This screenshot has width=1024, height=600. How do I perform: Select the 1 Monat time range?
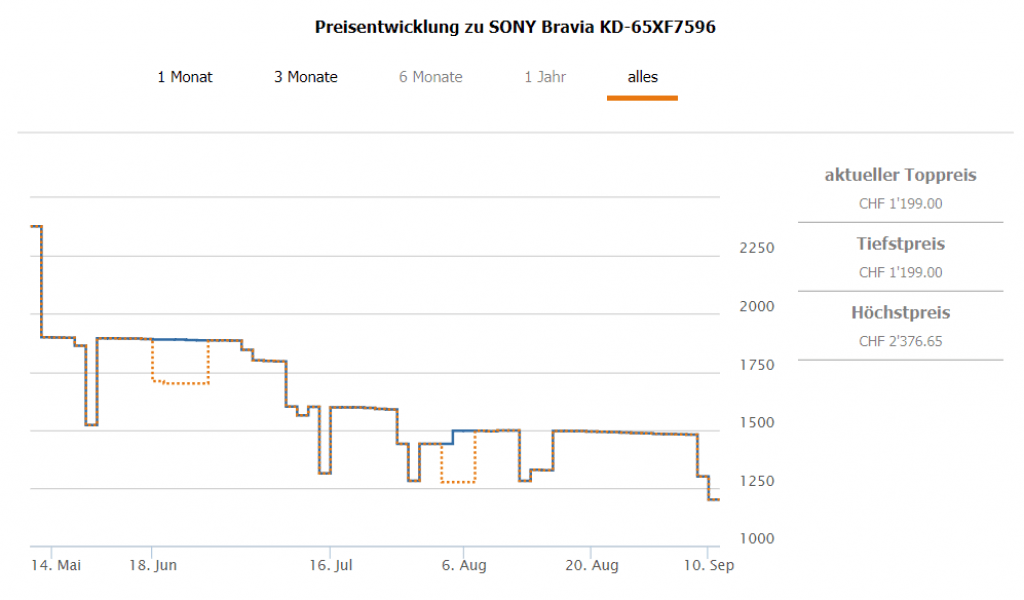(185, 77)
